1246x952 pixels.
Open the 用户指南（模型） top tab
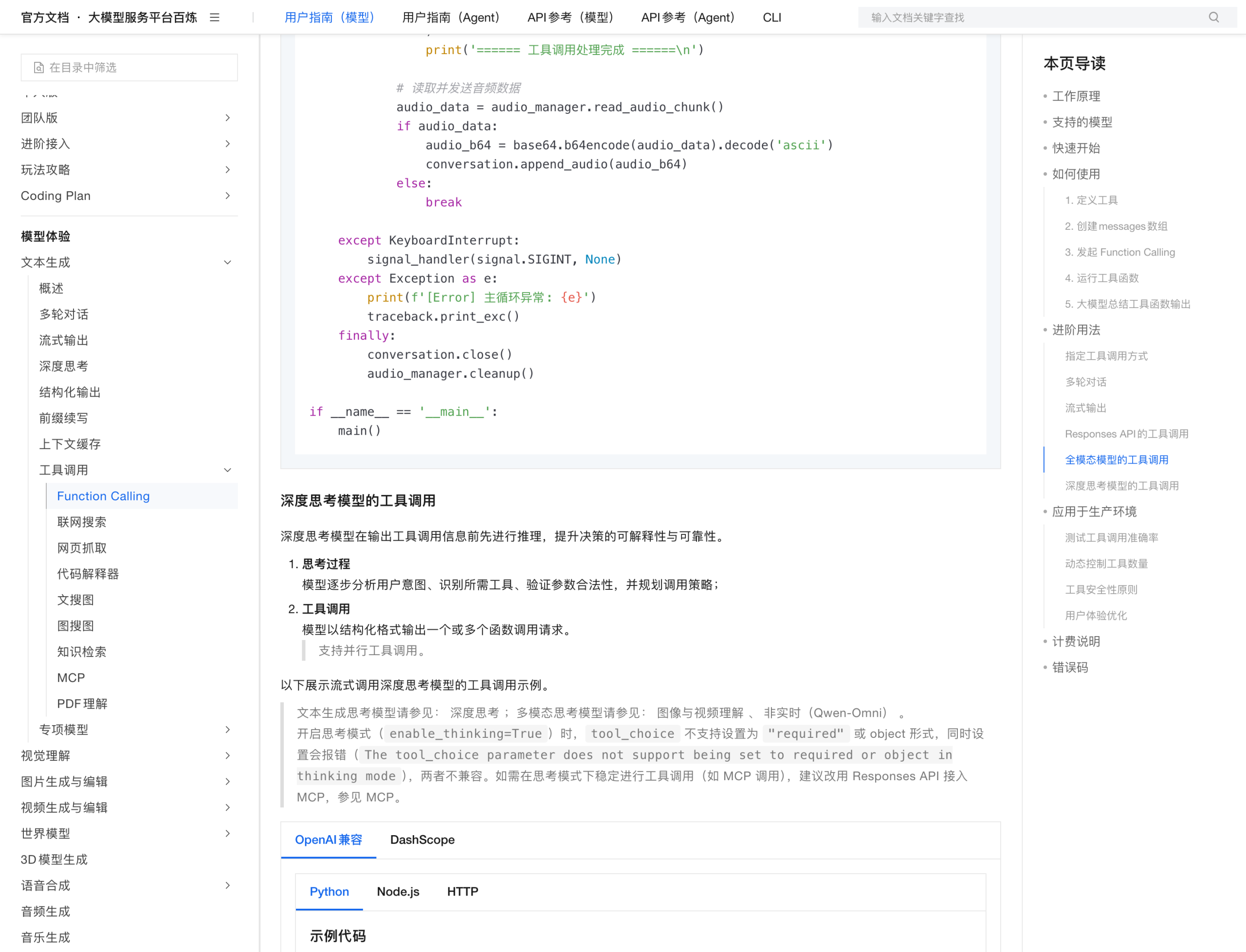click(x=329, y=18)
